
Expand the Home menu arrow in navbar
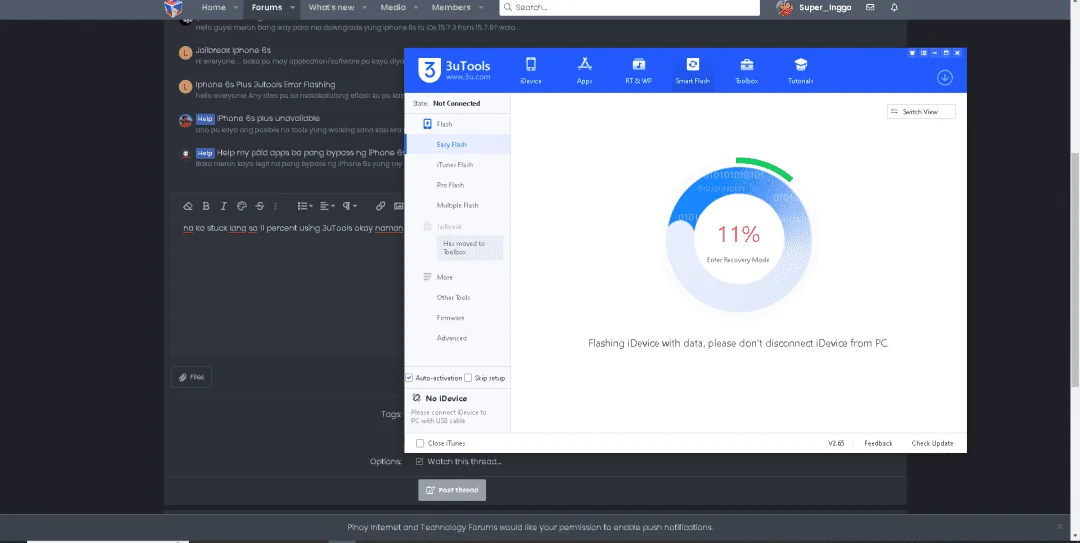[236, 8]
